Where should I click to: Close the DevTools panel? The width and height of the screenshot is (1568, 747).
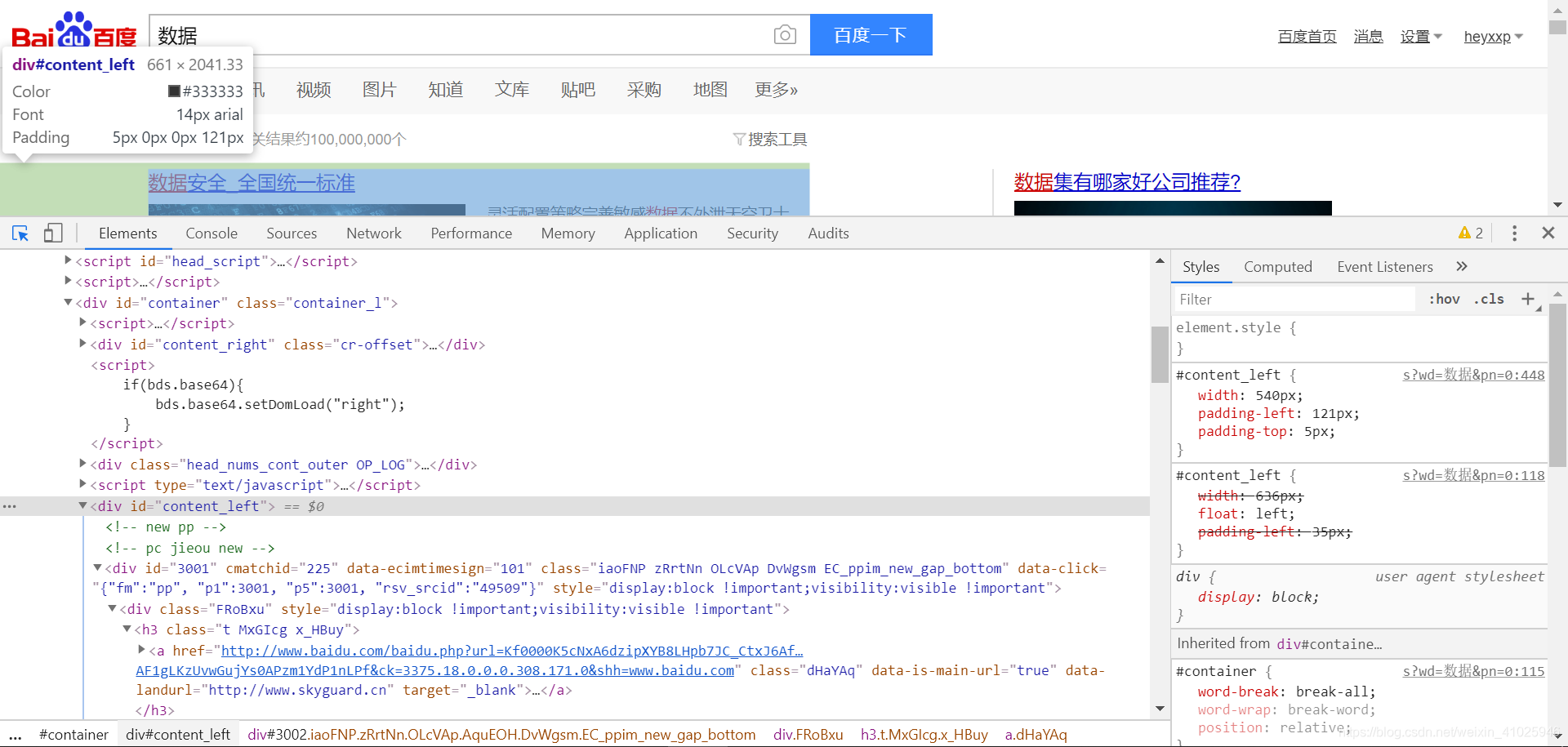1548,233
